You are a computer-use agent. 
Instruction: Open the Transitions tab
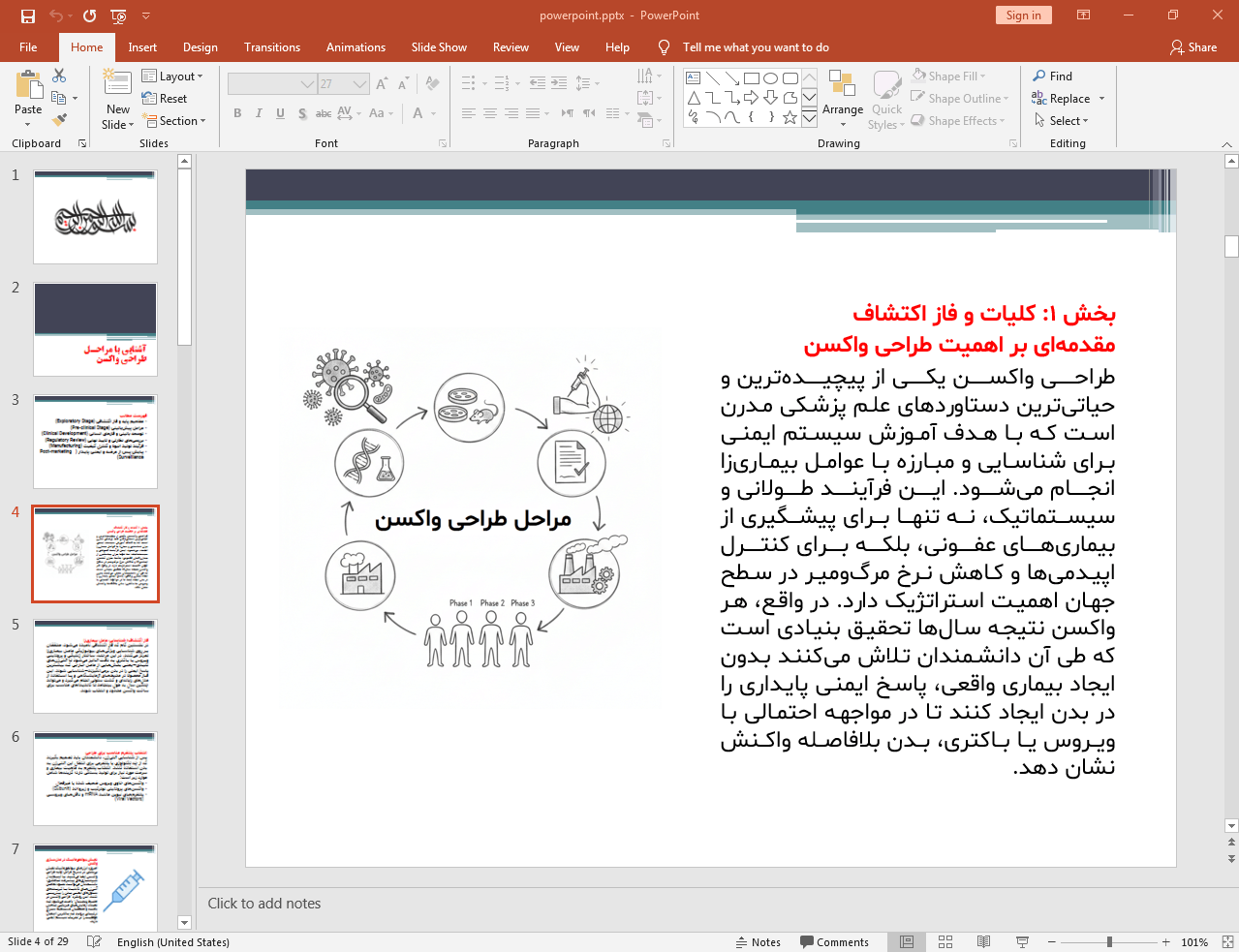point(272,46)
